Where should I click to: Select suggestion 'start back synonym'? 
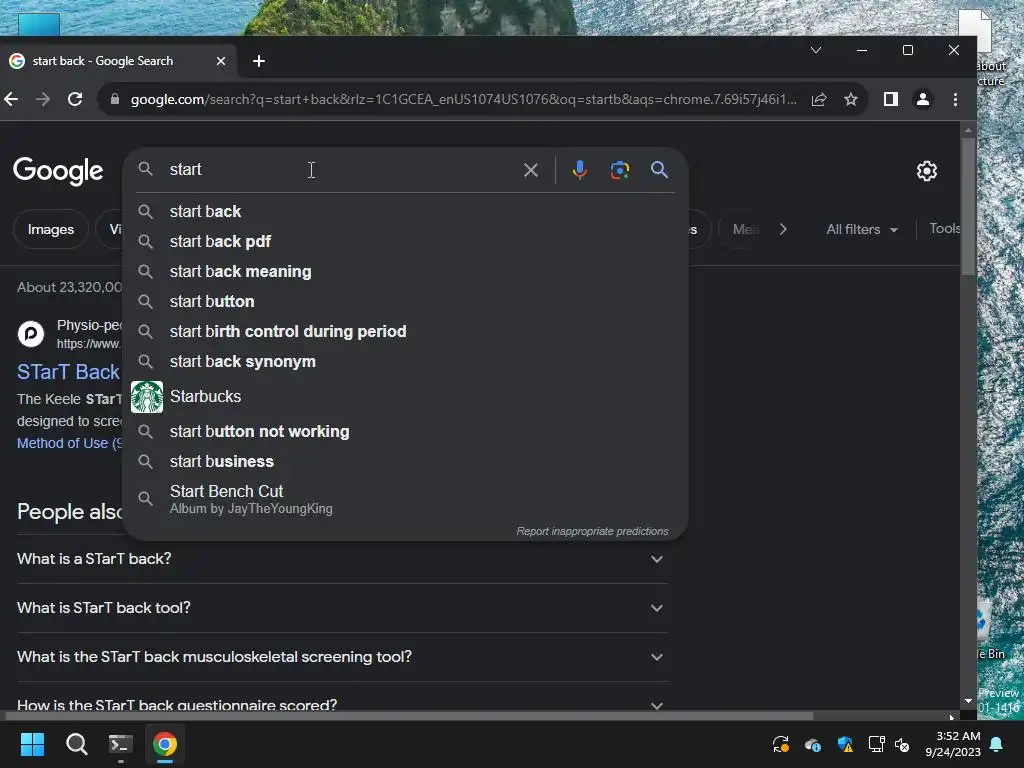click(x=406, y=362)
